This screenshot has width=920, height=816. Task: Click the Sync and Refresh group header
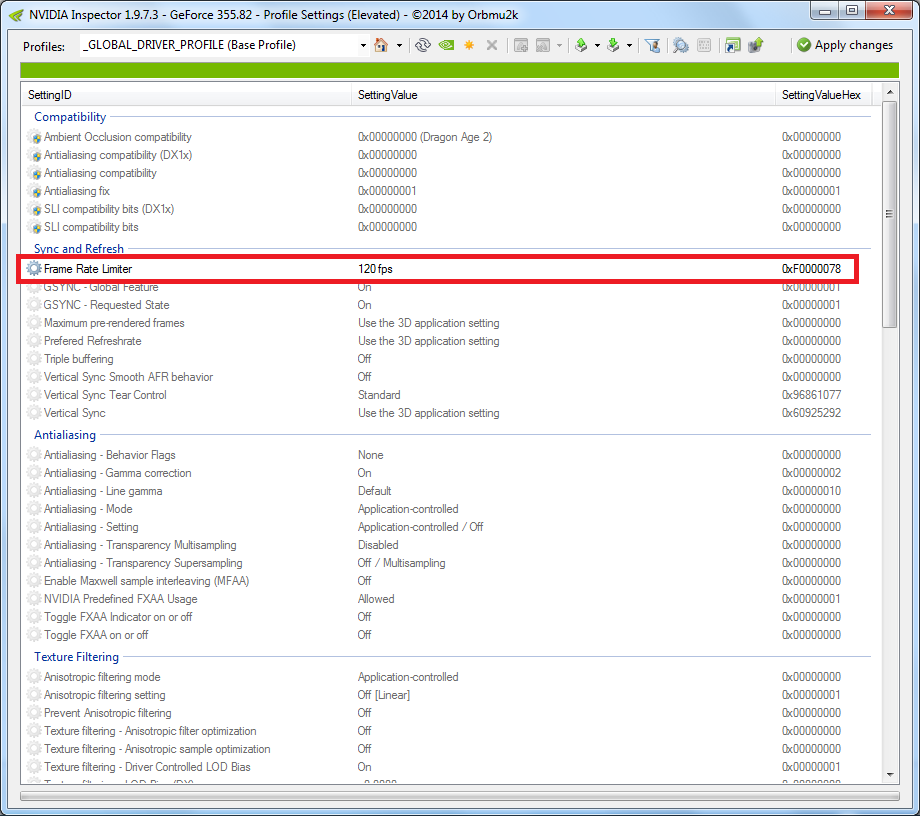pyautogui.click(x=79, y=249)
